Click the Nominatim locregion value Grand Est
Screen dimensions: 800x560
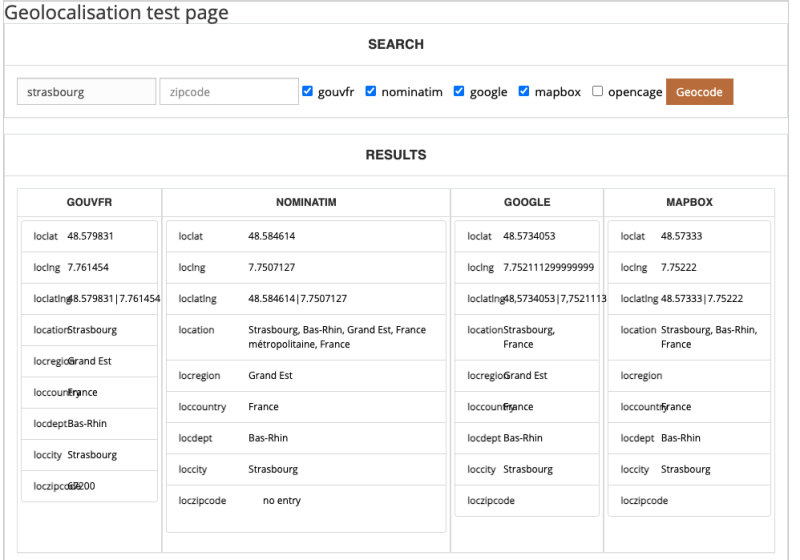coord(270,375)
